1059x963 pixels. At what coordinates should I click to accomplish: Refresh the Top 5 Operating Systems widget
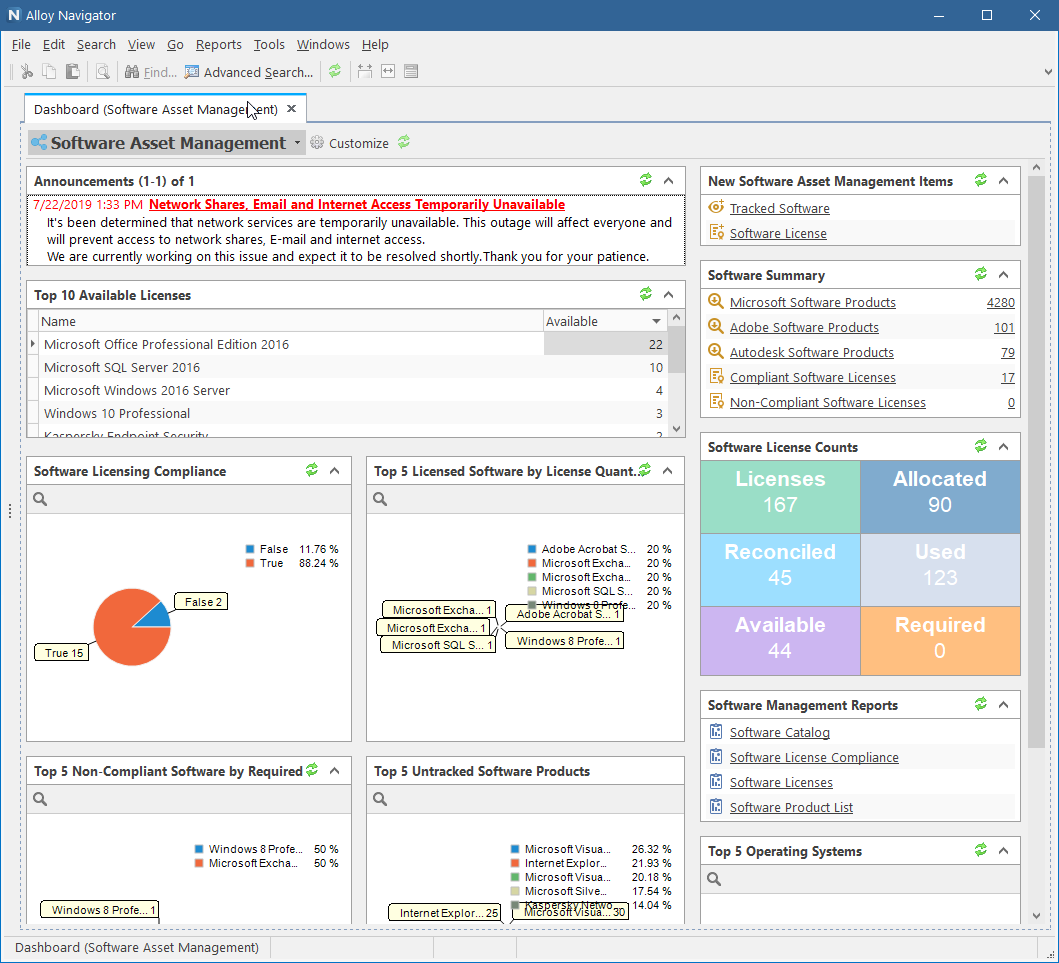(x=980, y=850)
